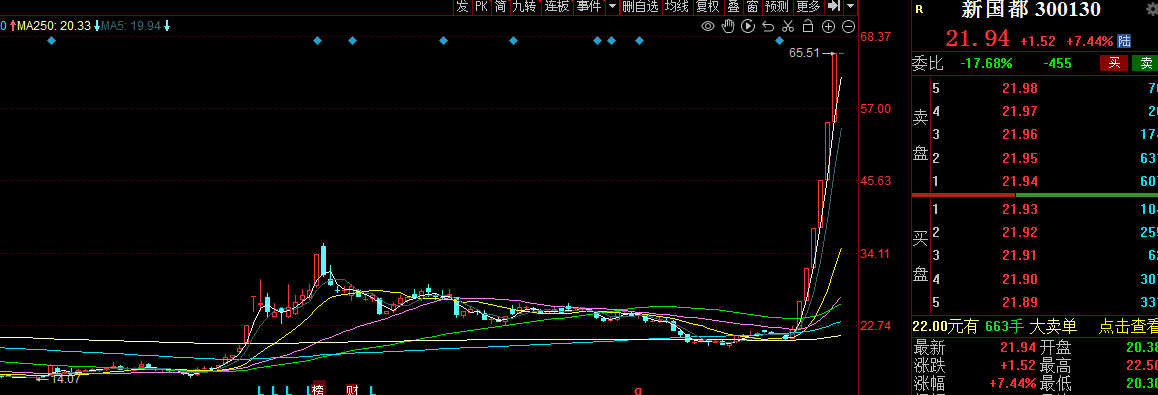The width and height of the screenshot is (1158, 395).
Task: Click the 榜 marker below chart
Action: click(x=318, y=389)
